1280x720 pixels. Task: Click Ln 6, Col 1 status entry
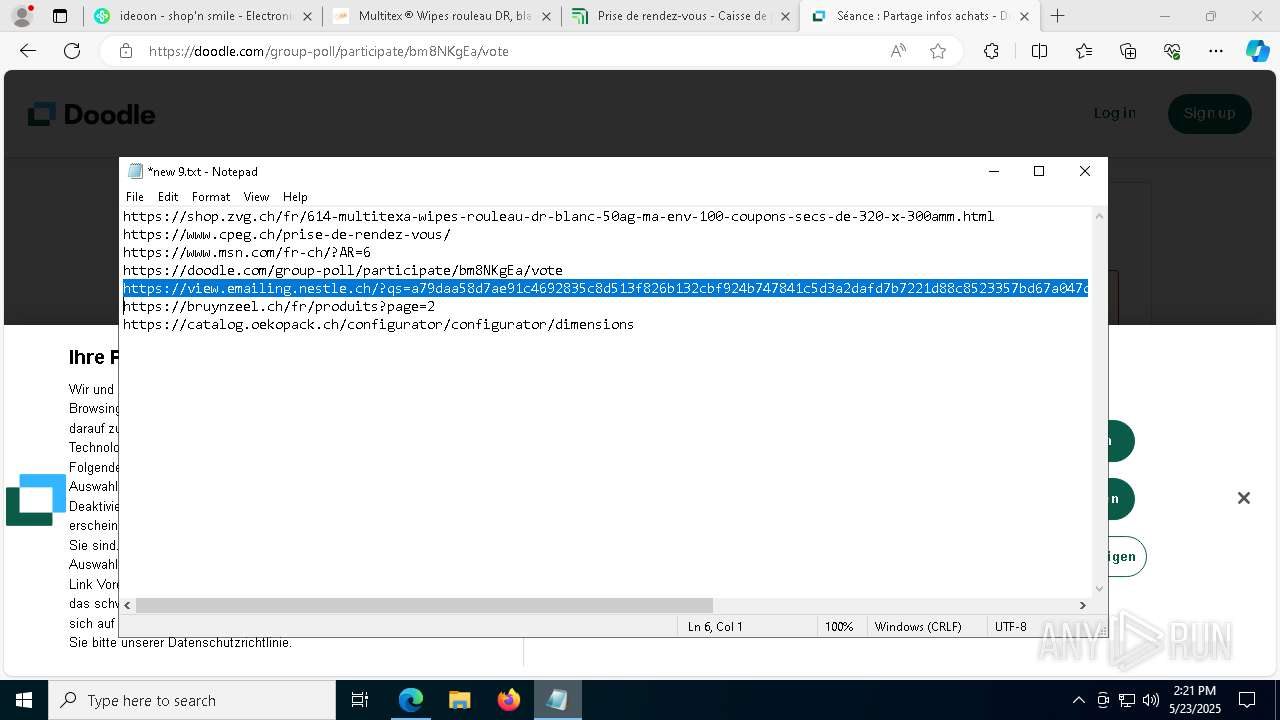(x=715, y=627)
